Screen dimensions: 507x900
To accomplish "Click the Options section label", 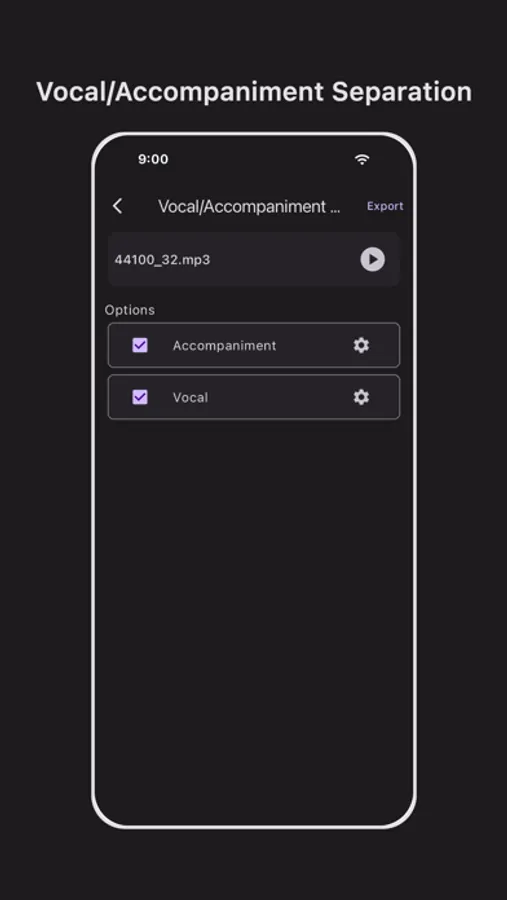I will (x=130, y=310).
